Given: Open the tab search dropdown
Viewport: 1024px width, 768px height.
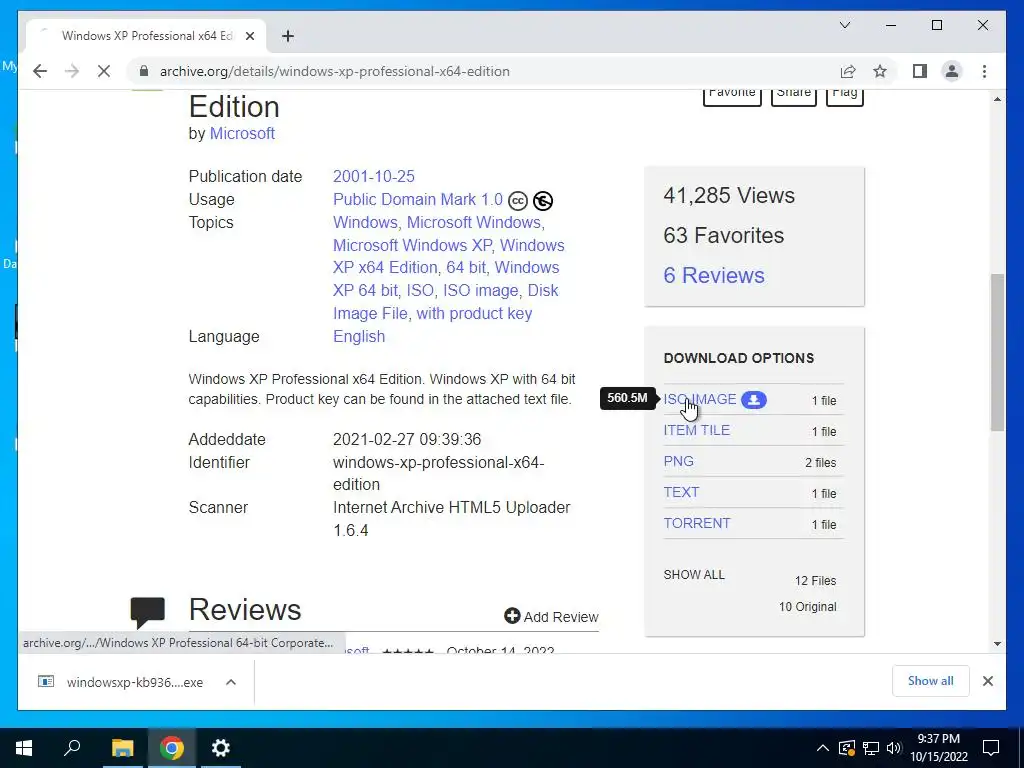Looking at the screenshot, I should [844, 25].
